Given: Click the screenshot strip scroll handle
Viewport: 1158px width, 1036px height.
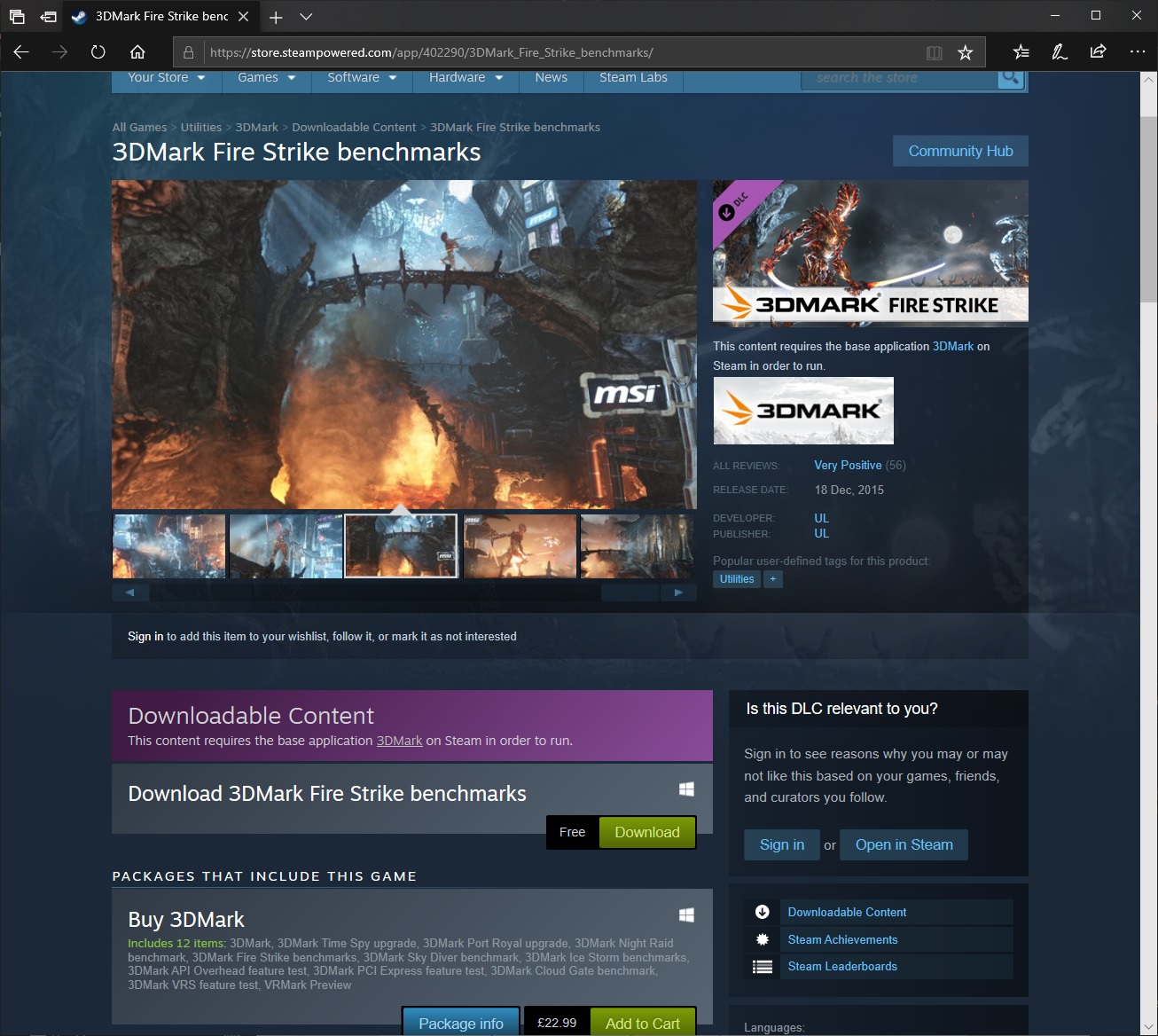Looking at the screenshot, I should pyautogui.click(x=630, y=593).
